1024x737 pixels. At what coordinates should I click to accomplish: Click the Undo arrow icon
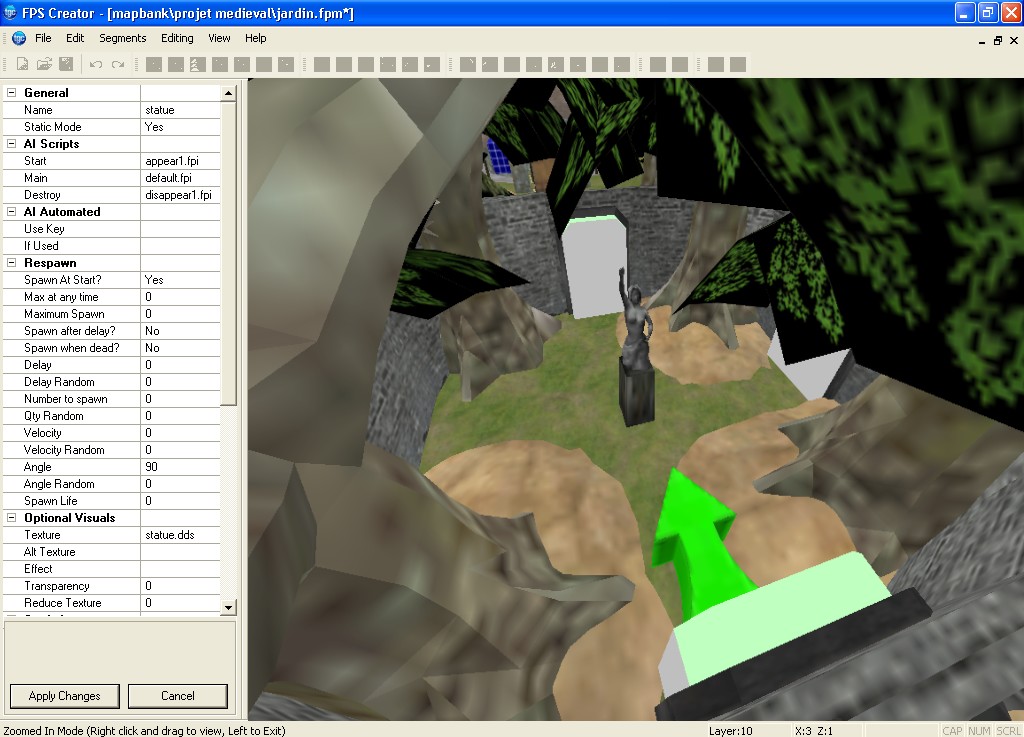[96, 64]
